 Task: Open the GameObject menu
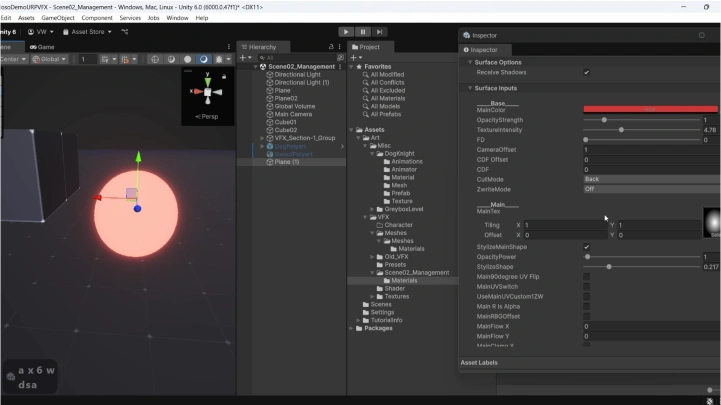tap(58, 18)
